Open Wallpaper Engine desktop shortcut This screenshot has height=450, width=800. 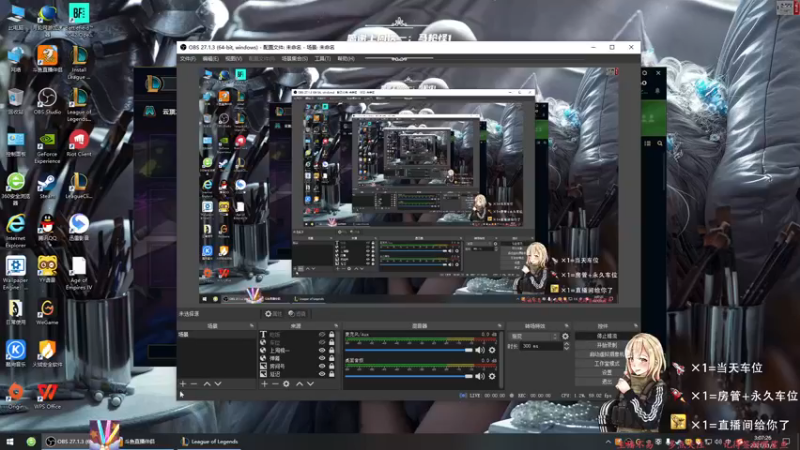pos(15,272)
